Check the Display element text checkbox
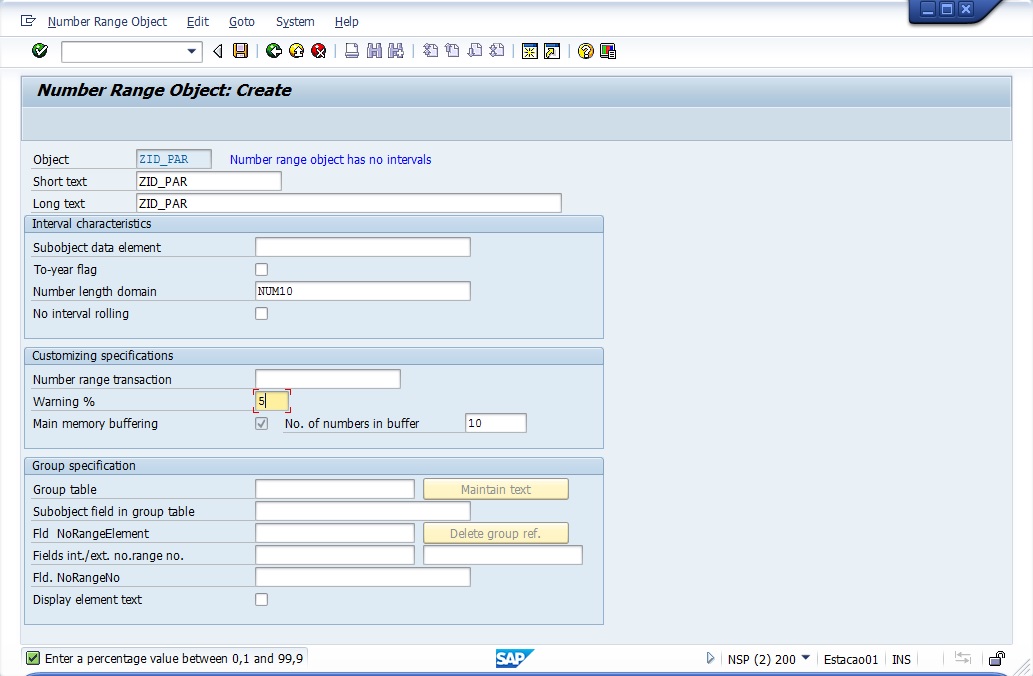The width and height of the screenshot is (1033, 676). click(262, 600)
